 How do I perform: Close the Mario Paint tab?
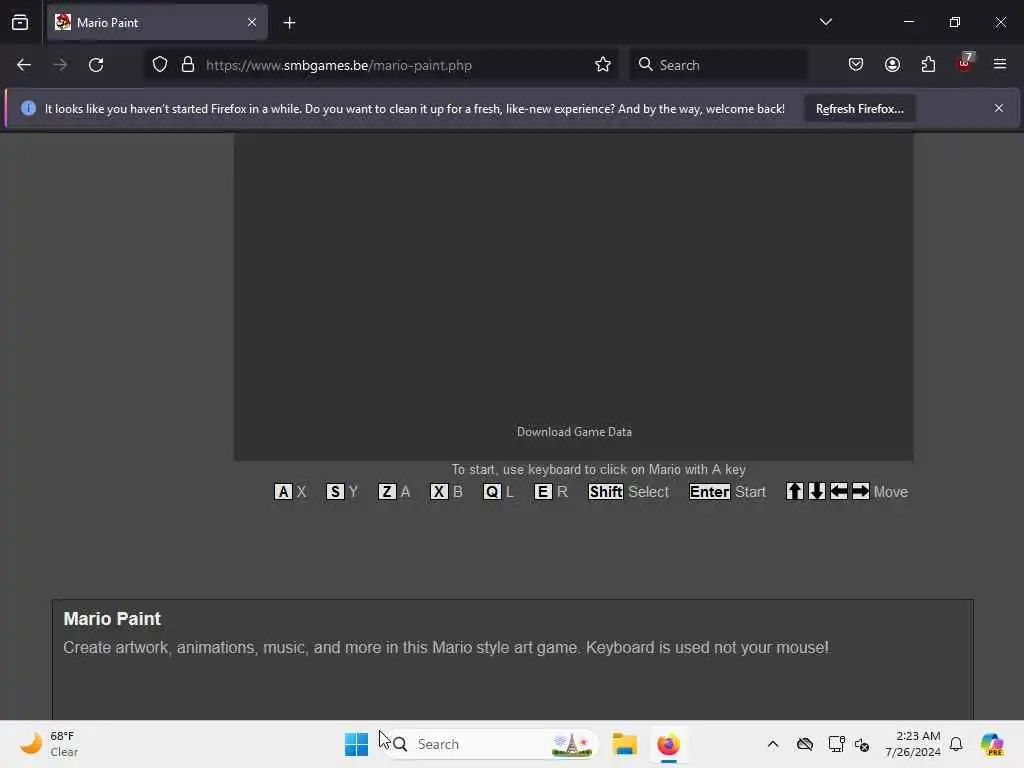tap(252, 23)
